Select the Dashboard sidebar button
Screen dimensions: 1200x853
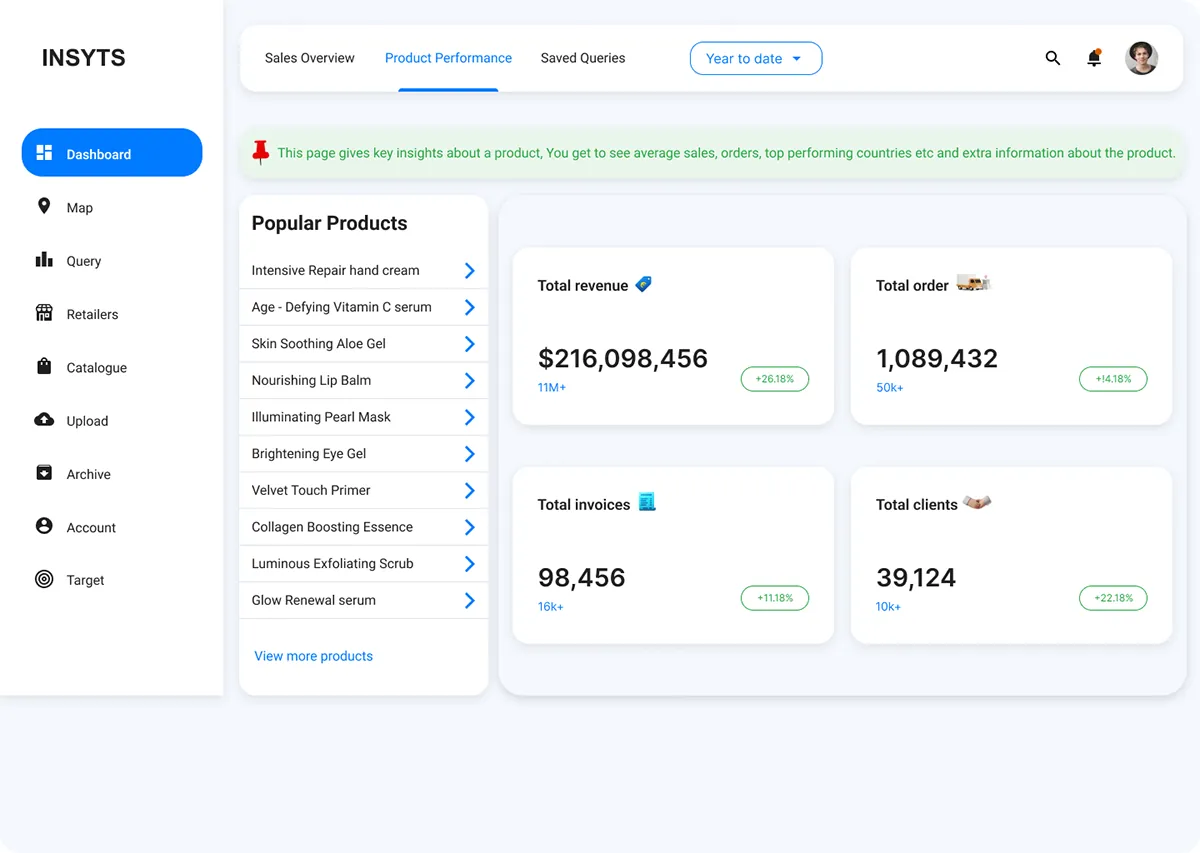pos(112,153)
